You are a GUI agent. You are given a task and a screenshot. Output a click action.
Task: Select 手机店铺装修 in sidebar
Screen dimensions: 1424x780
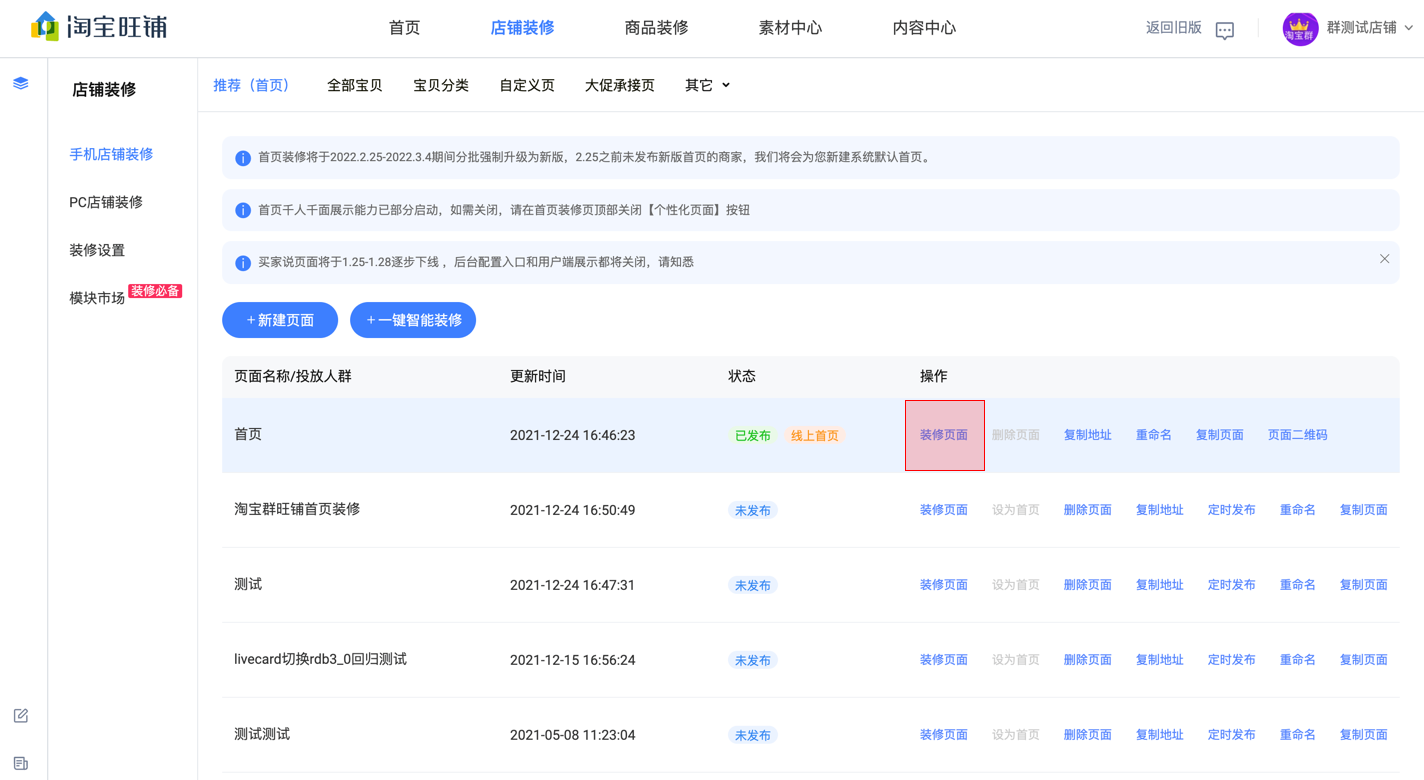[x=111, y=154]
